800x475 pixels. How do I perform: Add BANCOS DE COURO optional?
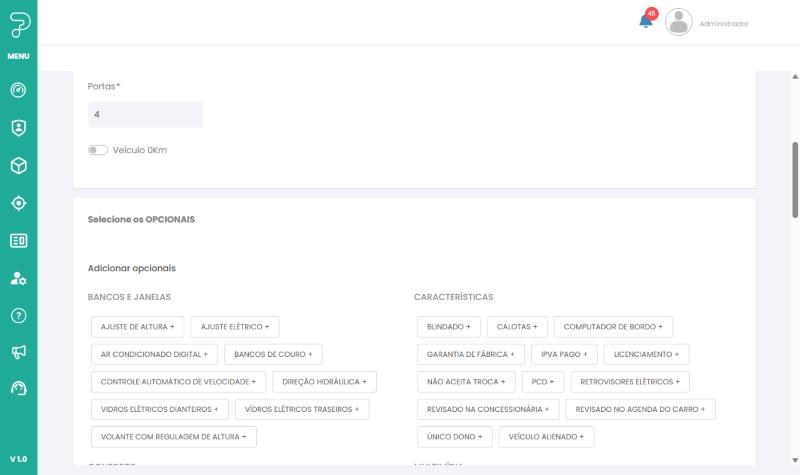pyautogui.click(x=273, y=354)
